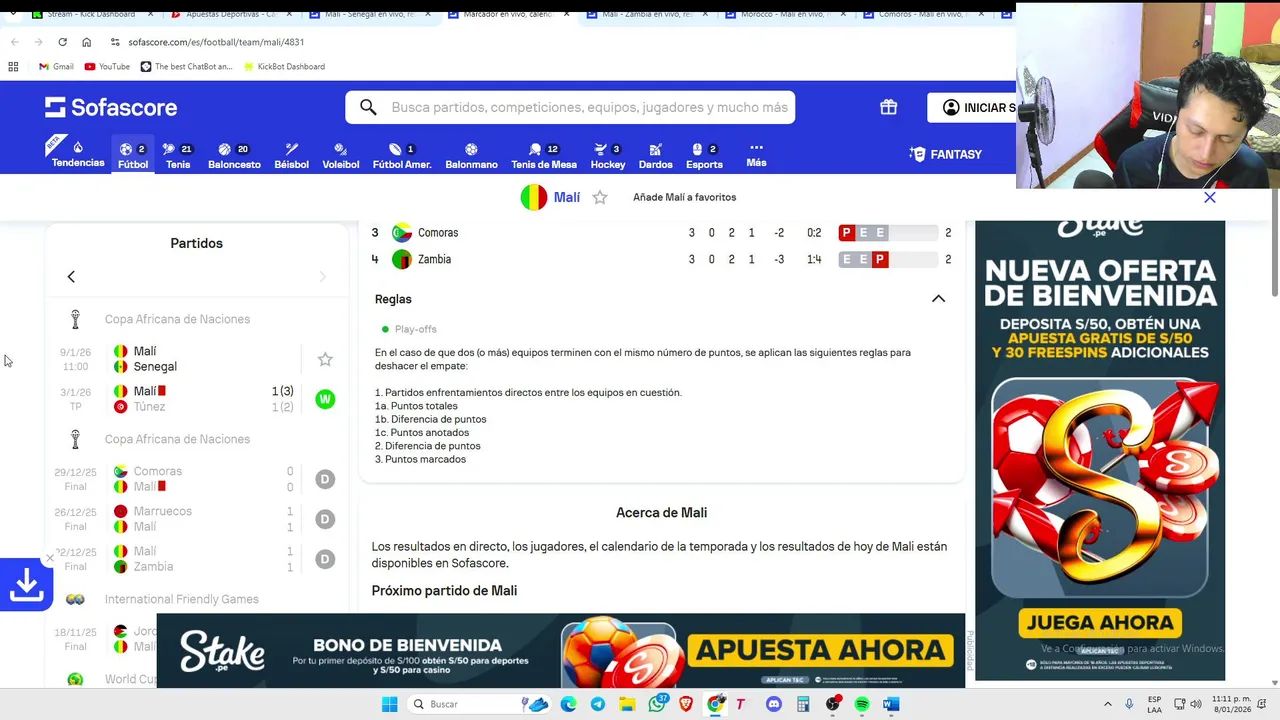Open the Windows Start menu
This screenshot has width=1280, height=720.
tap(389, 704)
